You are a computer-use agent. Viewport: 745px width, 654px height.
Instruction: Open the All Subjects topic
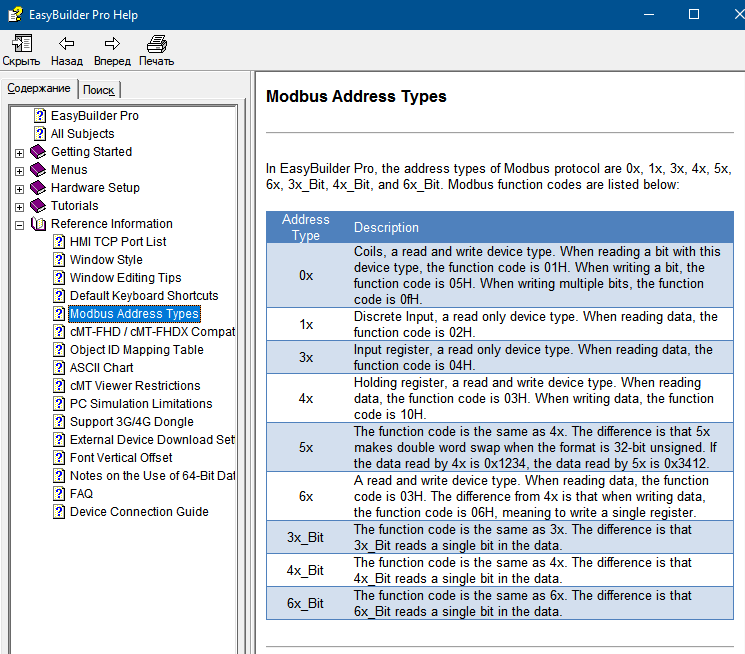tap(83, 134)
